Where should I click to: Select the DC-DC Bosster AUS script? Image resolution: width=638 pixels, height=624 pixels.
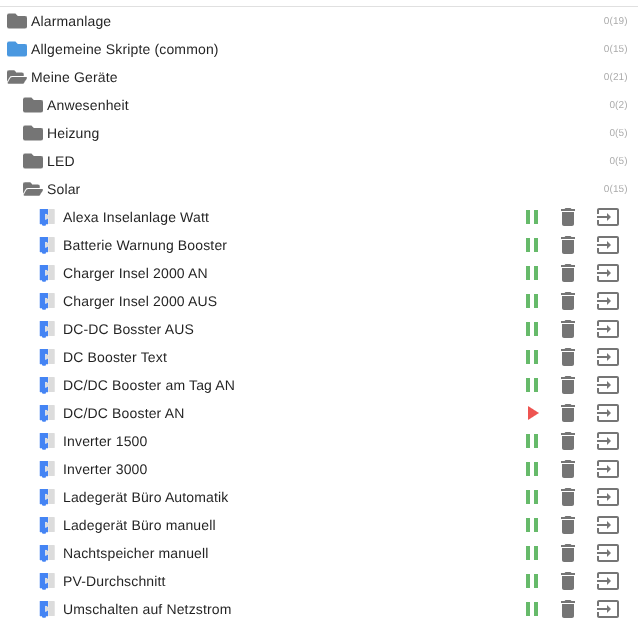click(128, 329)
